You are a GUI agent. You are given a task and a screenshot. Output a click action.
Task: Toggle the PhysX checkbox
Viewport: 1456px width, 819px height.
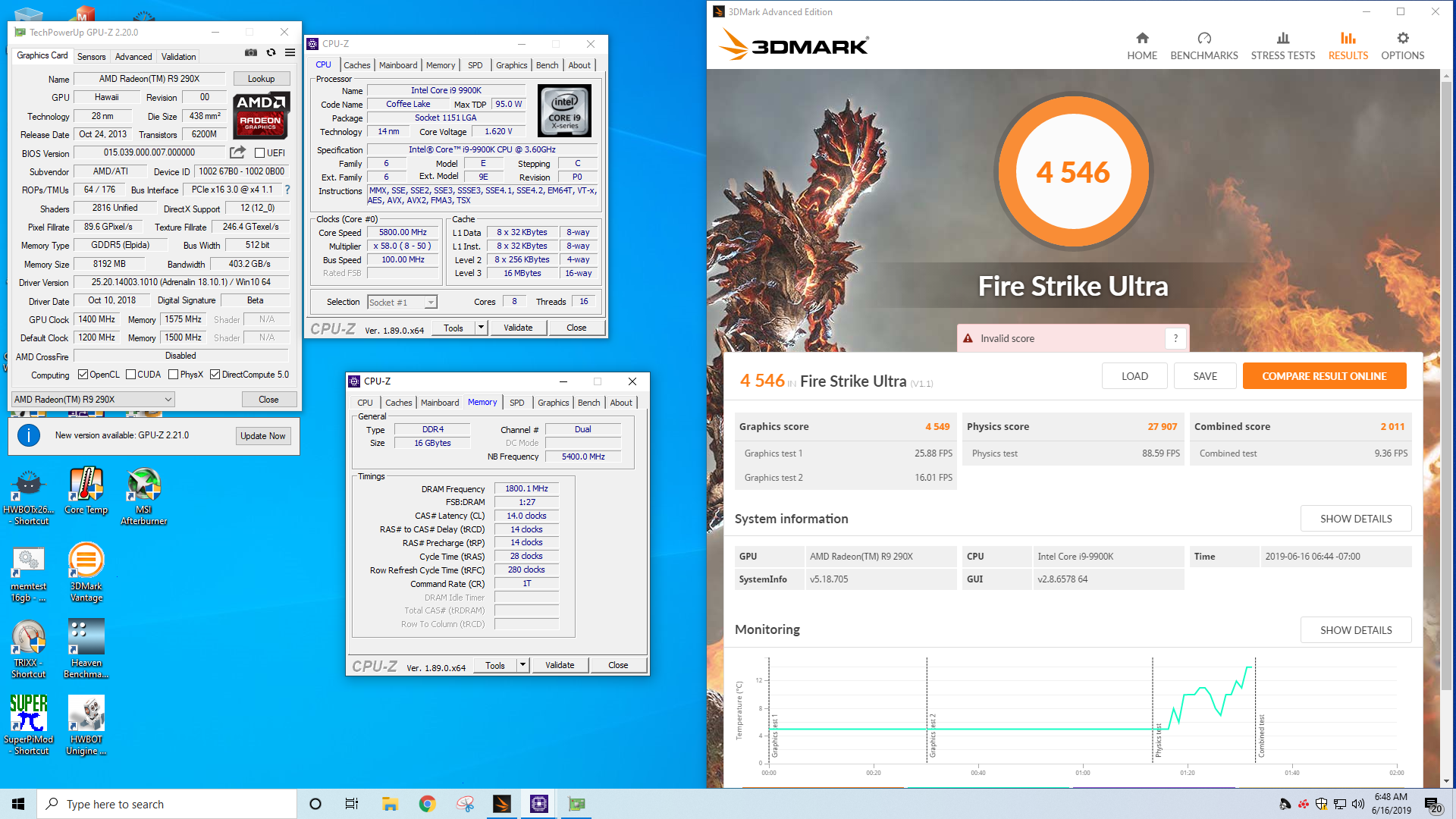(174, 375)
